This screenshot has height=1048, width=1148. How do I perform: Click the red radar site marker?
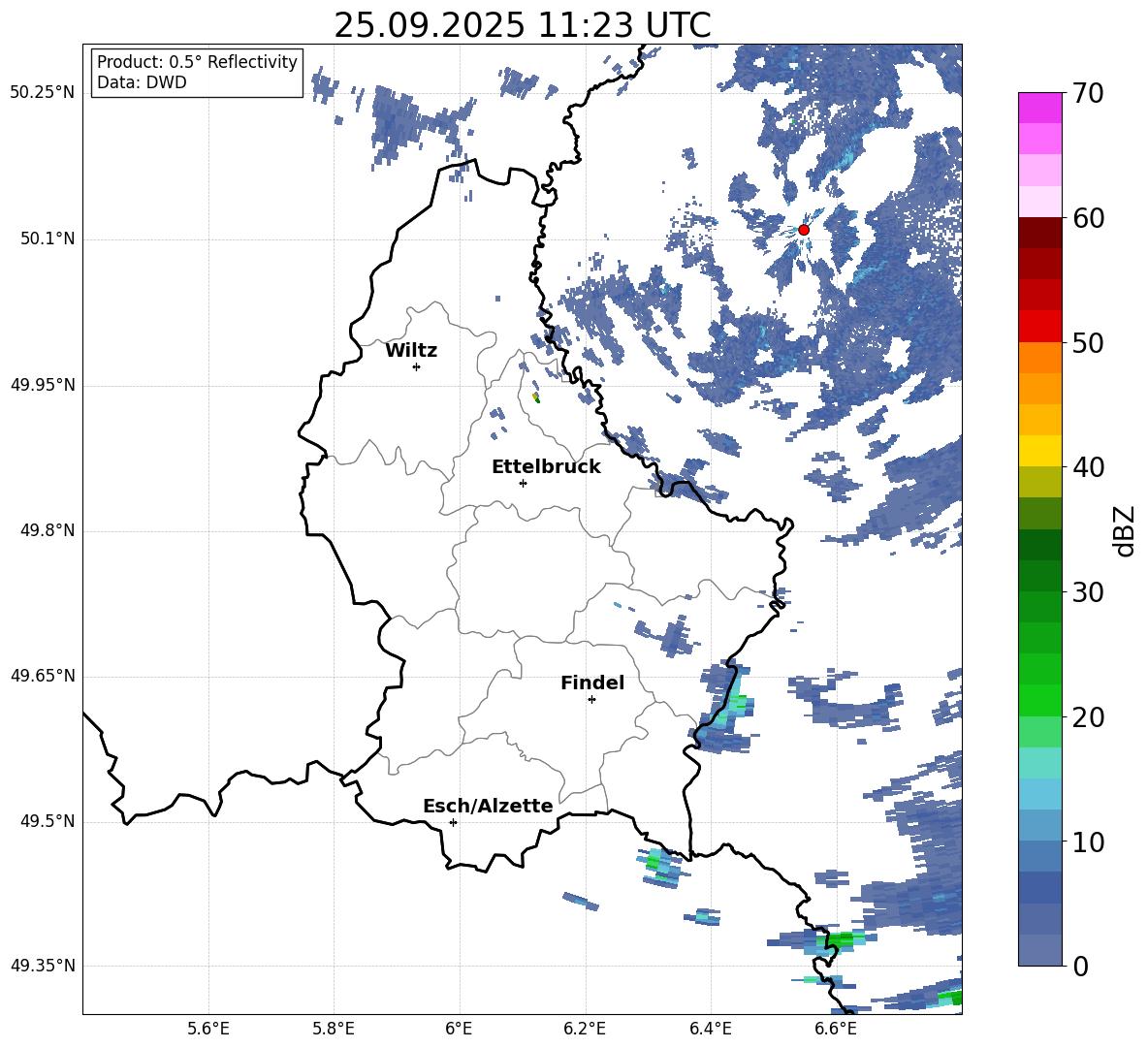tap(803, 230)
